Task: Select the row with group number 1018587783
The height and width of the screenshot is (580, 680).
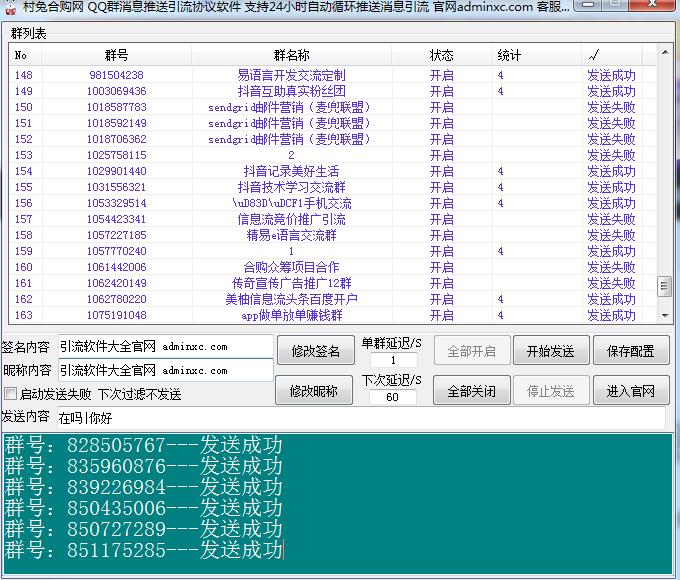Action: tap(332, 107)
